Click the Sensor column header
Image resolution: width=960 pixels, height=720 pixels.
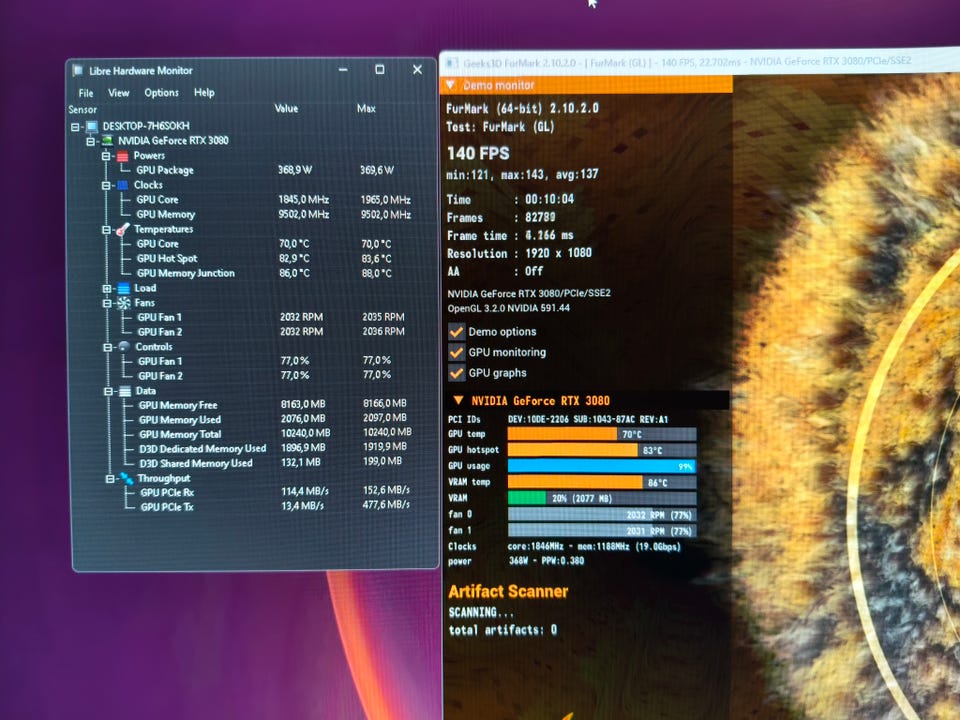tap(83, 110)
